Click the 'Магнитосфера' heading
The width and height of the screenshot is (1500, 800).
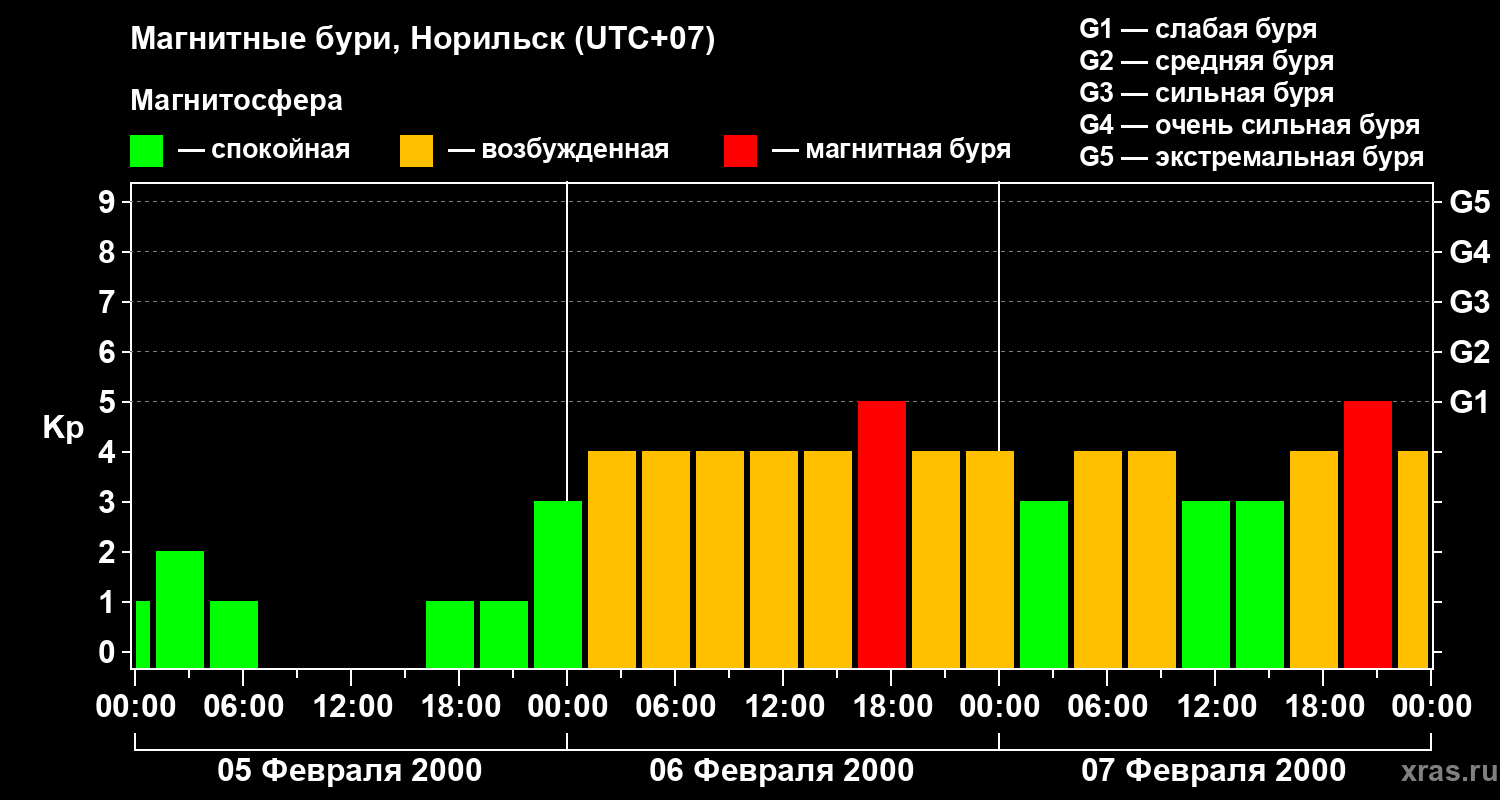click(x=236, y=101)
